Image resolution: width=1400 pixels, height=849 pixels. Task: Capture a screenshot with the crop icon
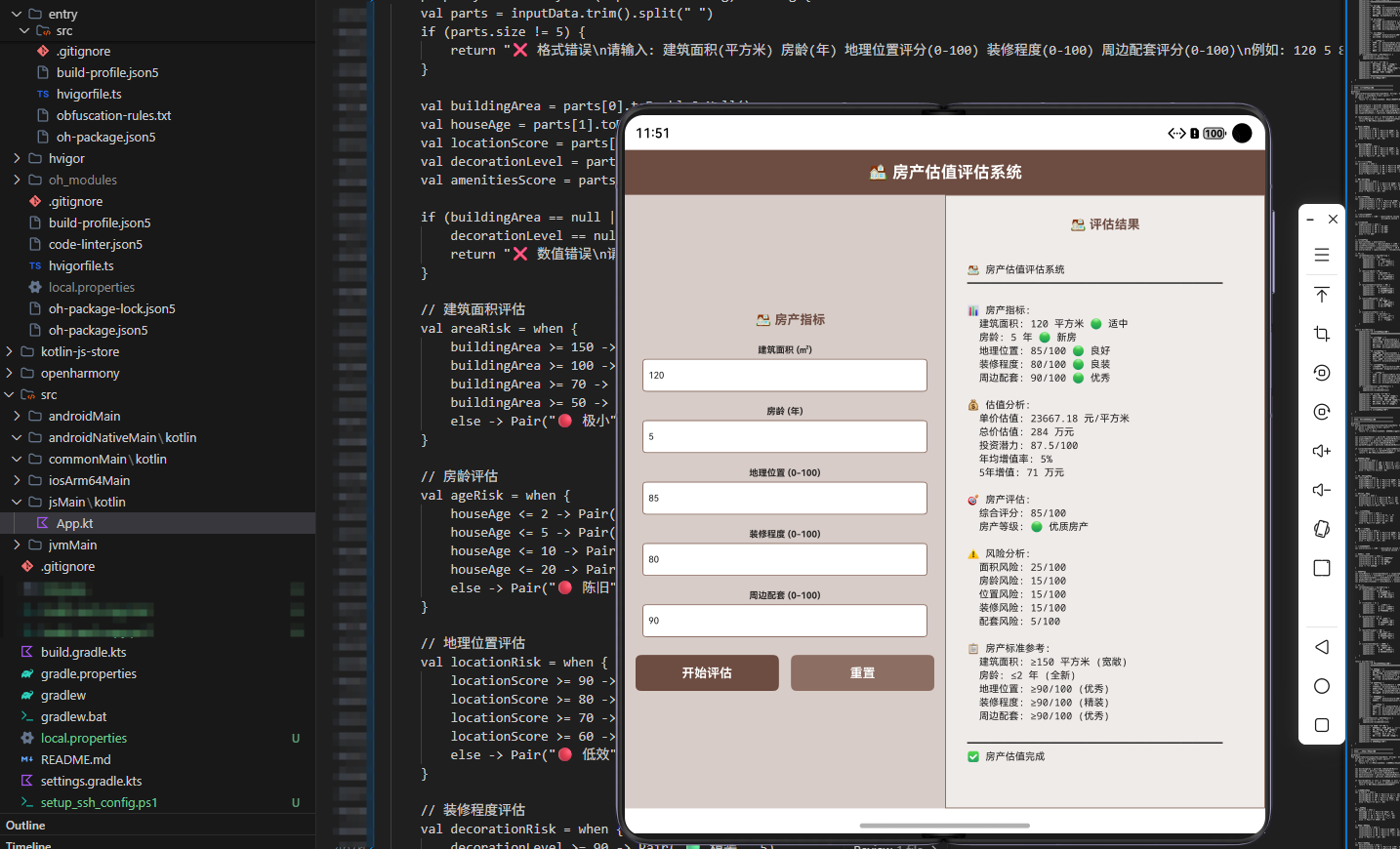point(1321,333)
